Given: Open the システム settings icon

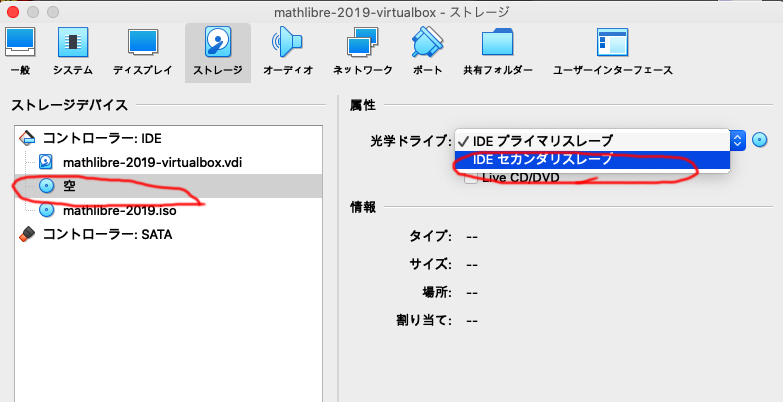Looking at the screenshot, I should pos(73,42).
